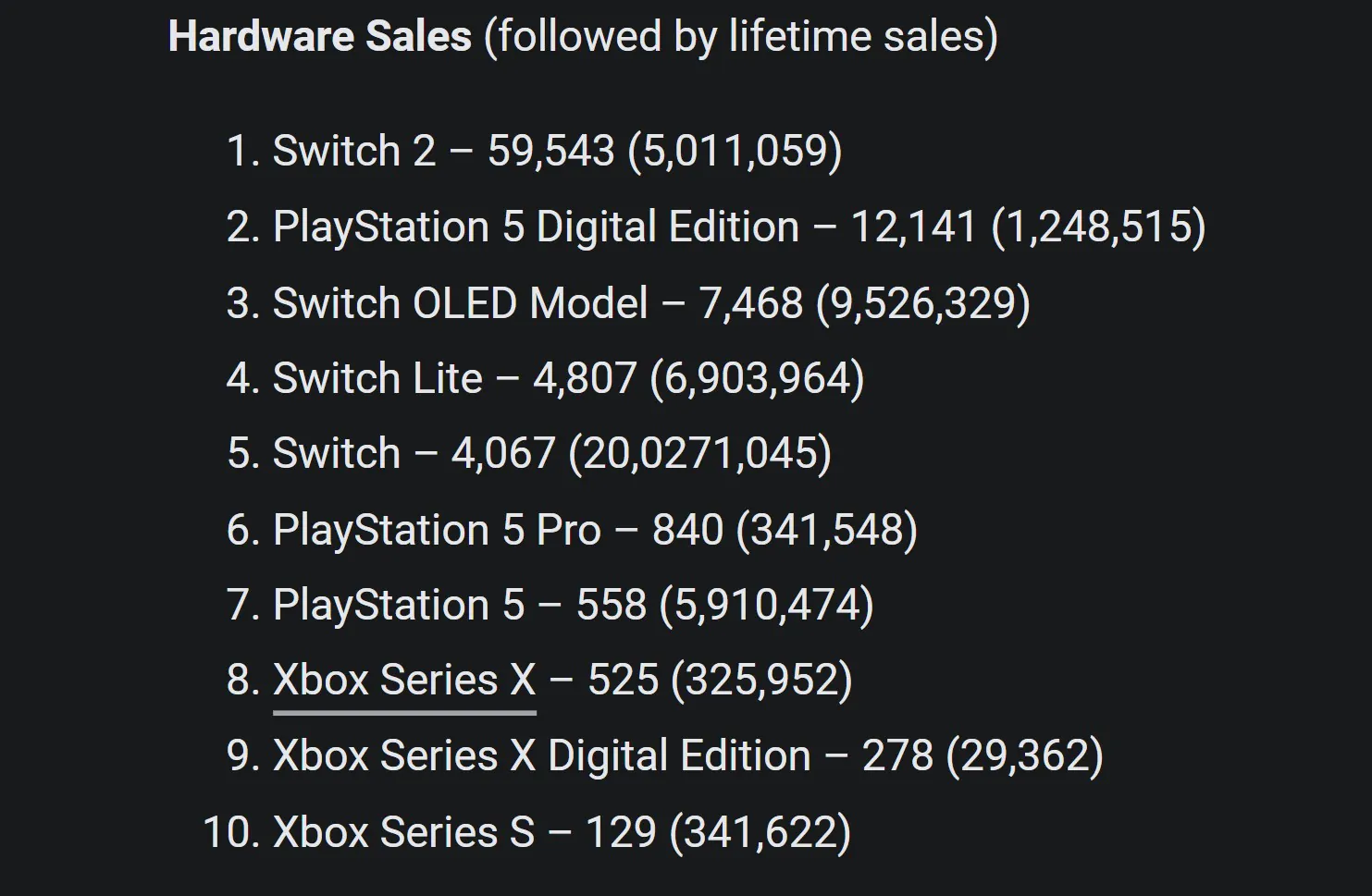Select the Xbox Series X Digital Edition entry

point(541,756)
